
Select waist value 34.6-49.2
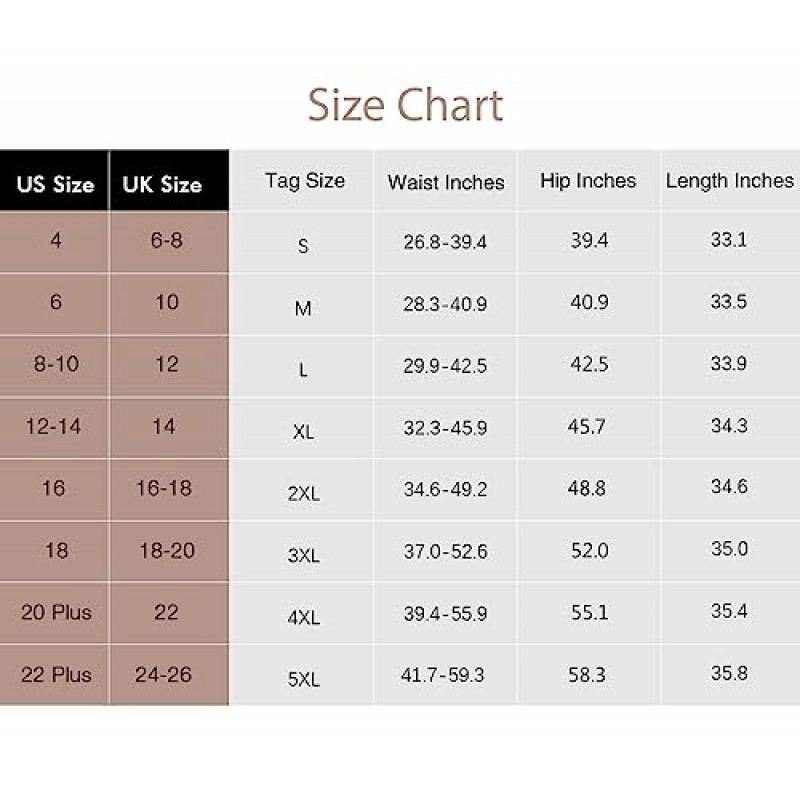[446, 490]
